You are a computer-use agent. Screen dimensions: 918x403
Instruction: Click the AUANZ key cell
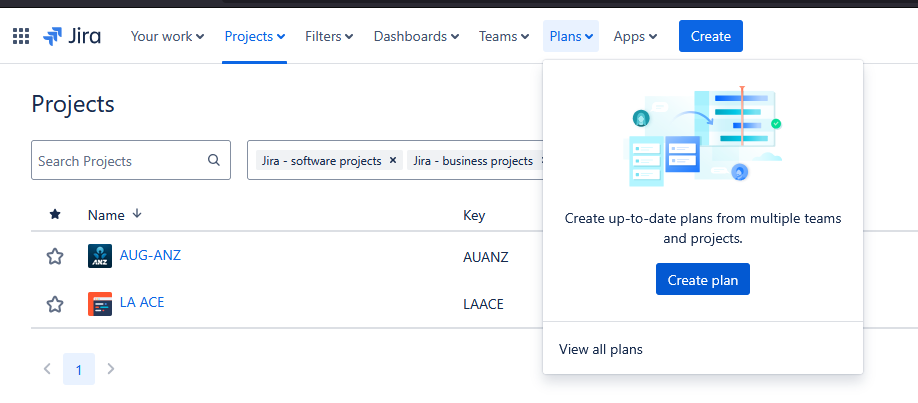pos(485,257)
